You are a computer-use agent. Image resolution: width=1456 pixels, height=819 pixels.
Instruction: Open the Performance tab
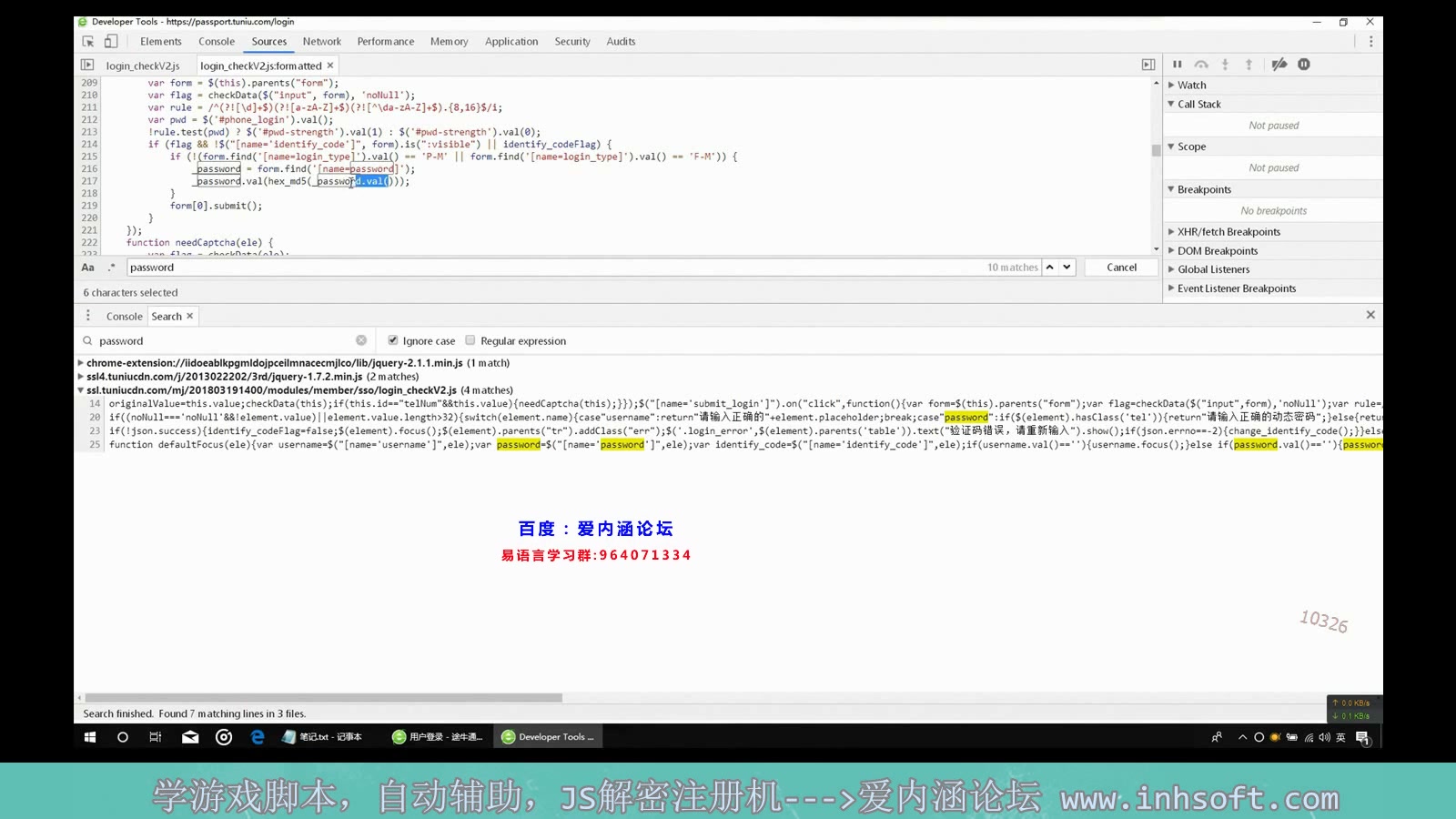click(x=386, y=42)
